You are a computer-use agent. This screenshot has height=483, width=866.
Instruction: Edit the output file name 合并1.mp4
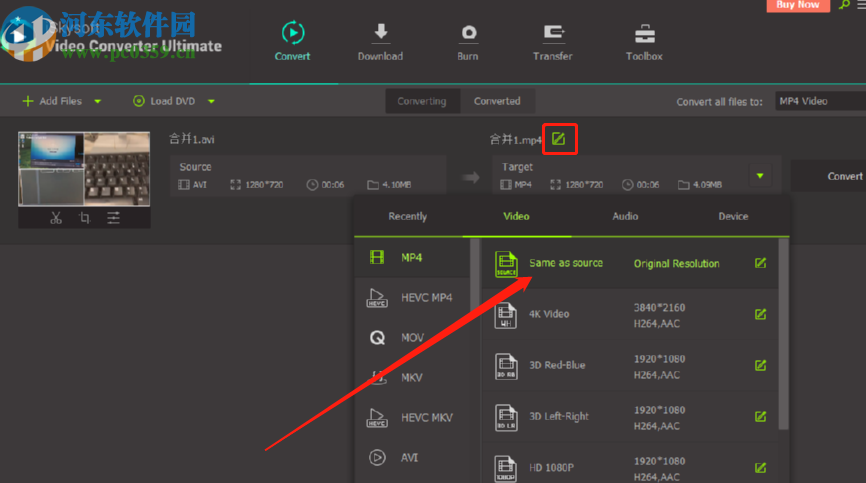point(559,139)
